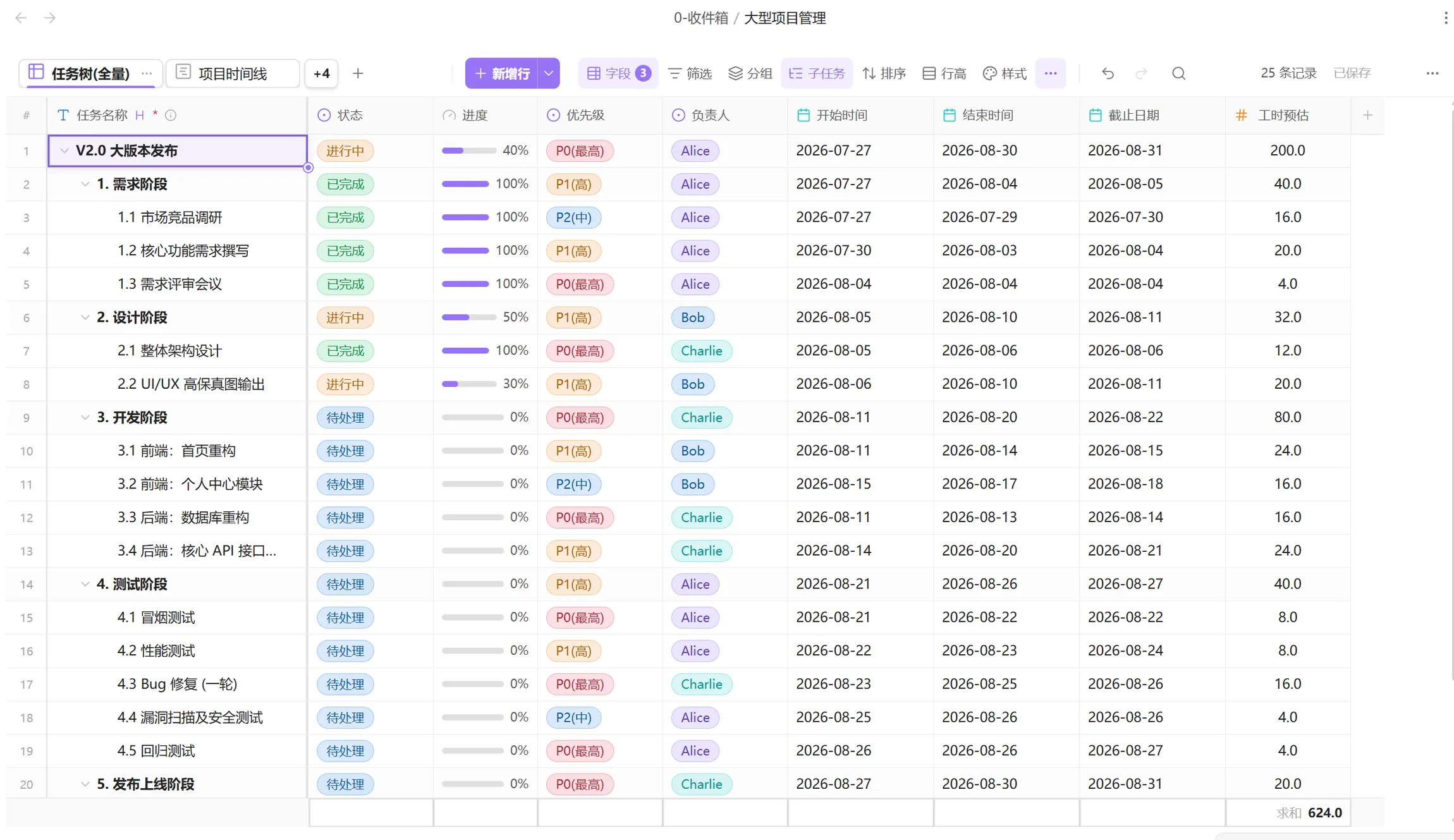Collapse the 2. 设计阶段 group

85,317
